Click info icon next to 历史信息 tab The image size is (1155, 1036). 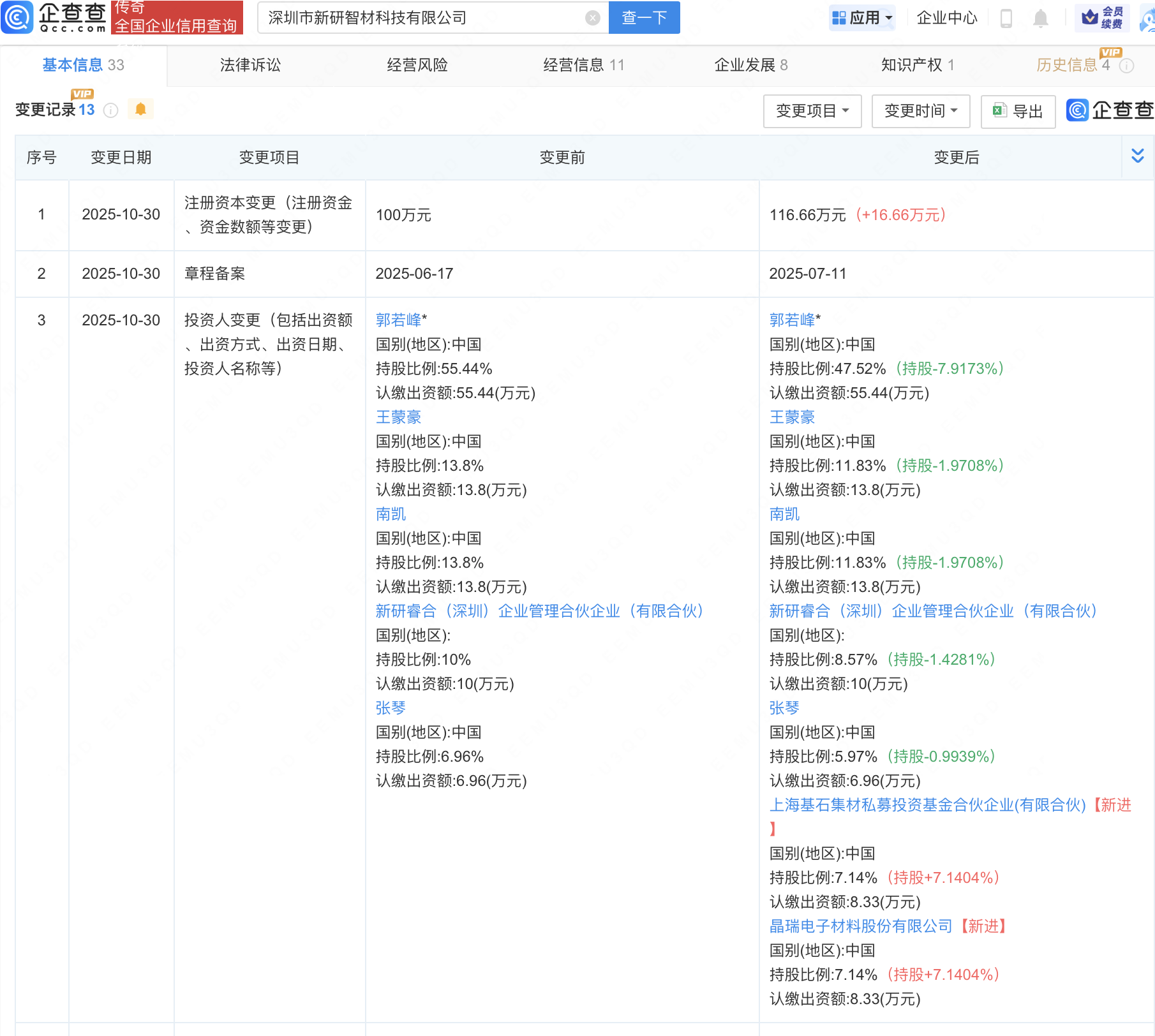pos(1127,66)
